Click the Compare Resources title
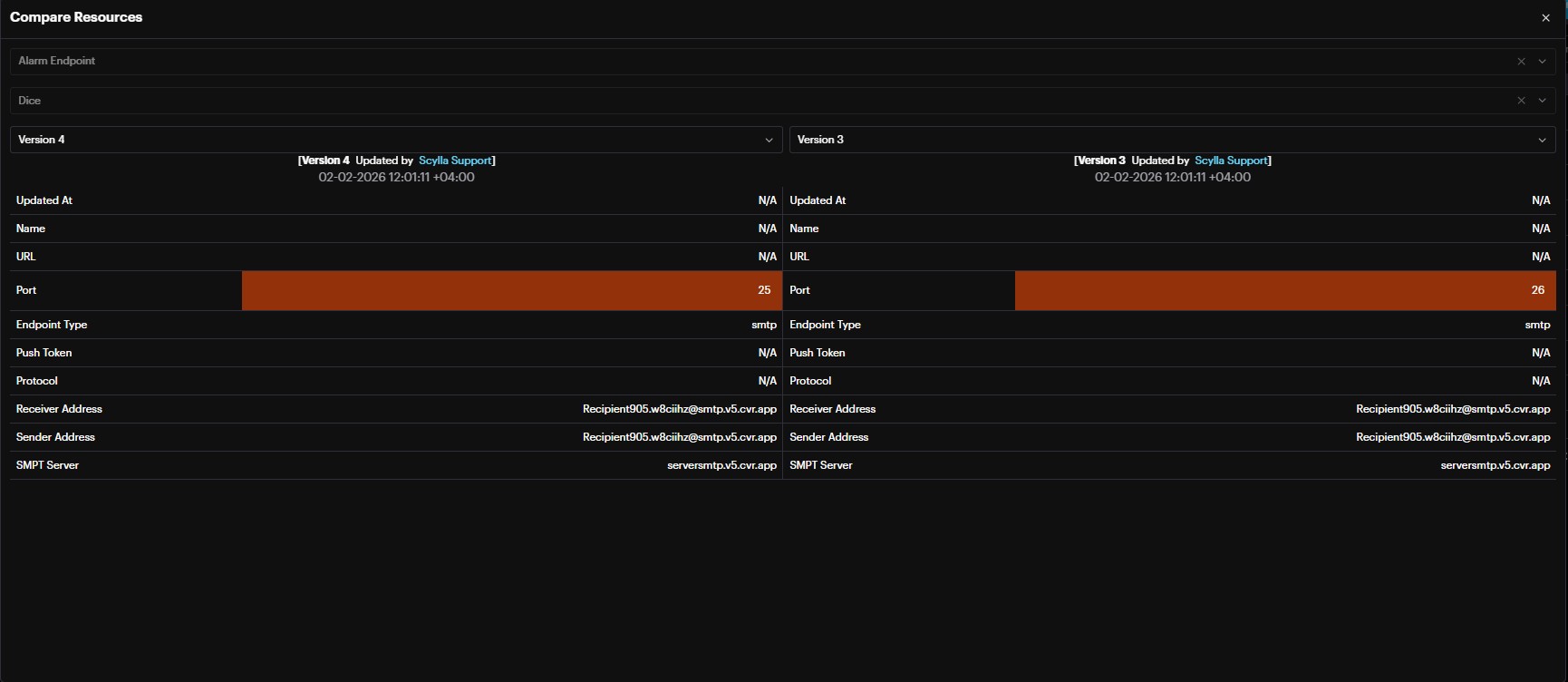Viewport: 1568px width, 682px height. [76, 17]
